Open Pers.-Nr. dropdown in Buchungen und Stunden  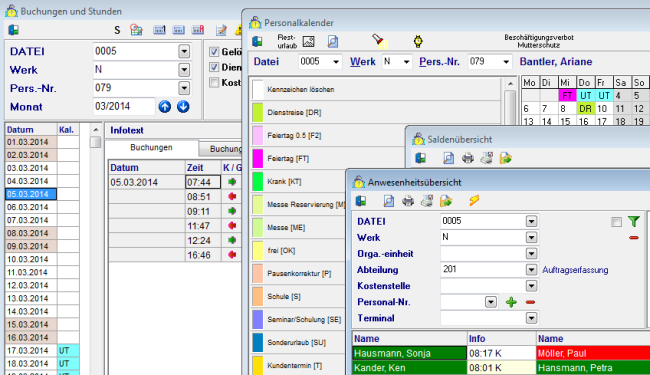(184, 88)
